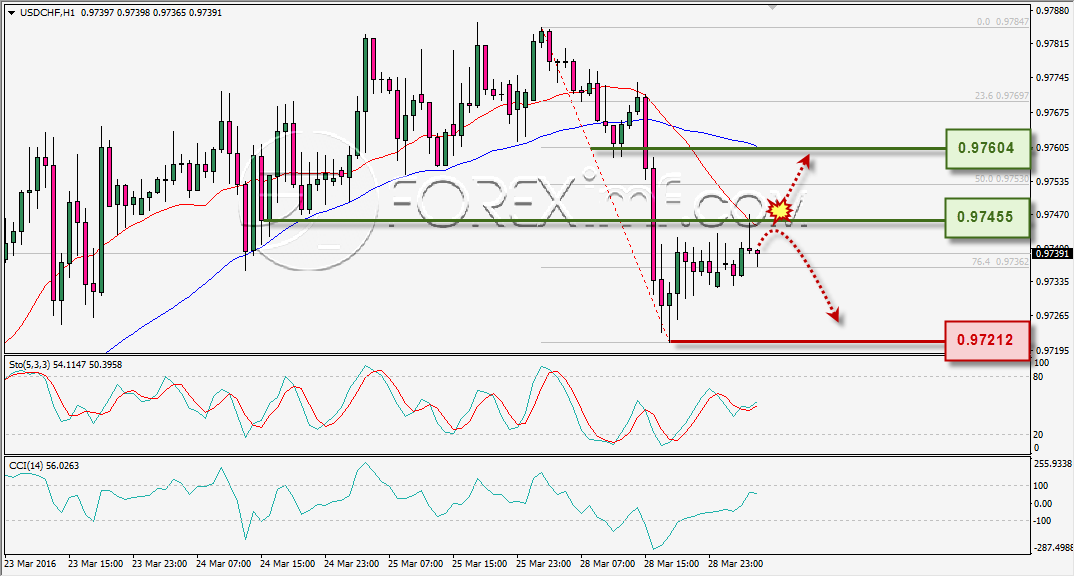Image resolution: width=1075 pixels, height=577 pixels.
Task: Click price scale value 0.97745
Action: 1053,77
